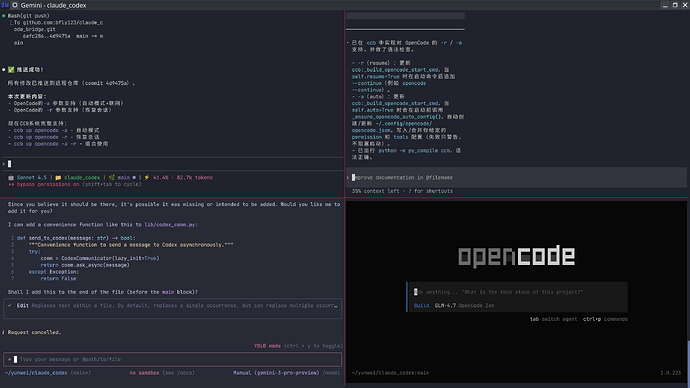The width and height of the screenshot is (690, 388).
Task: Click the Edit tool call box
Action: point(172,310)
